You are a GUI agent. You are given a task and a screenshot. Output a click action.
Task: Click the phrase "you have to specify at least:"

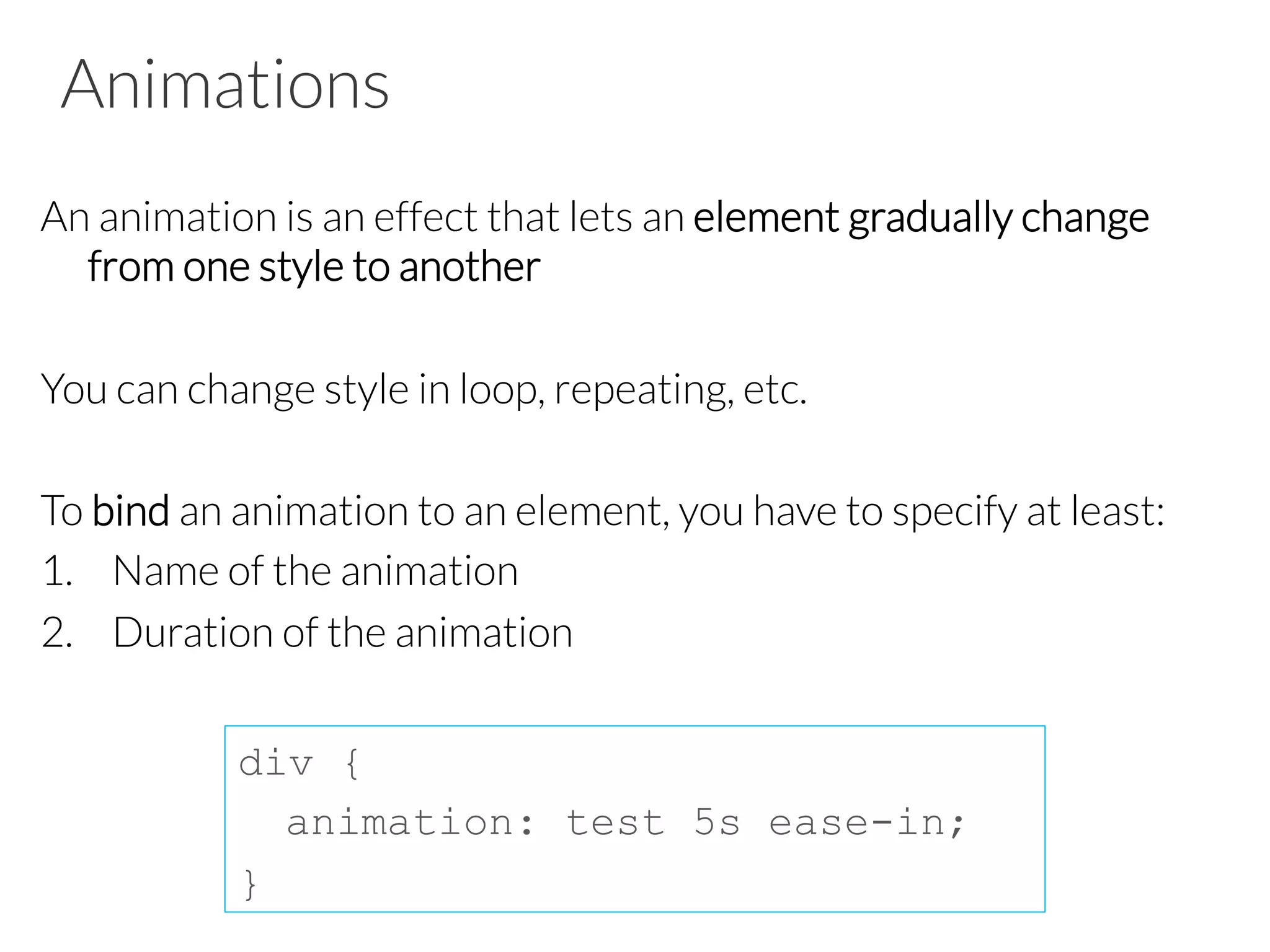point(921,512)
